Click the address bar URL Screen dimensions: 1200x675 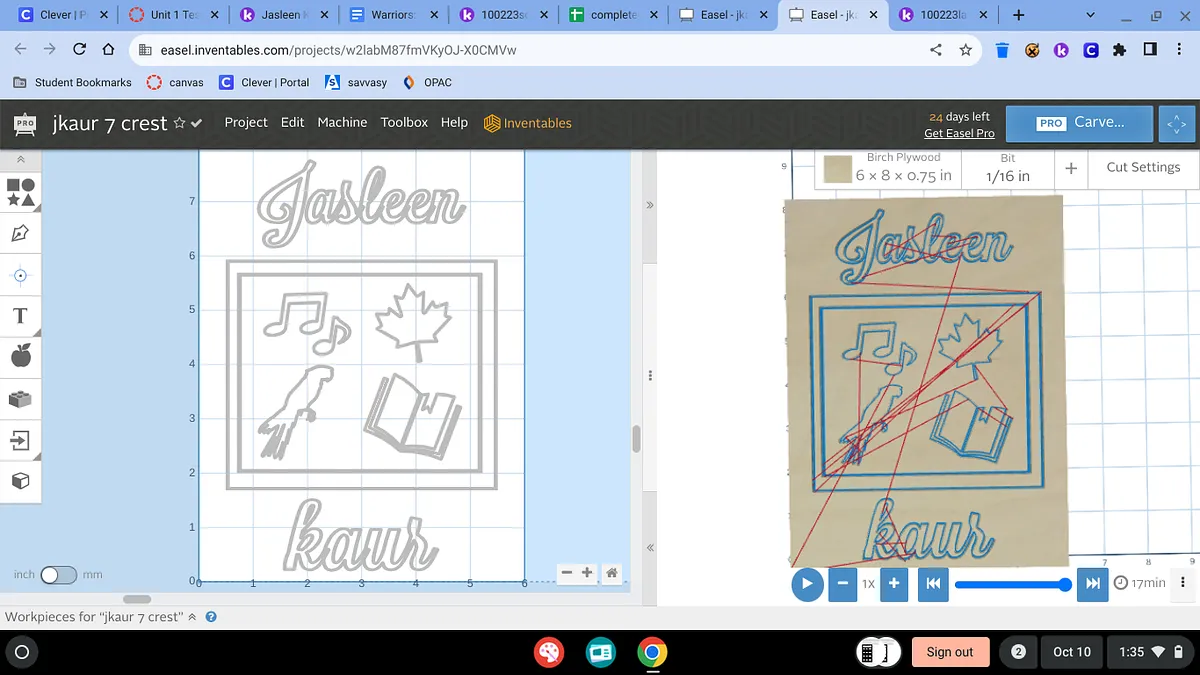click(x=339, y=50)
